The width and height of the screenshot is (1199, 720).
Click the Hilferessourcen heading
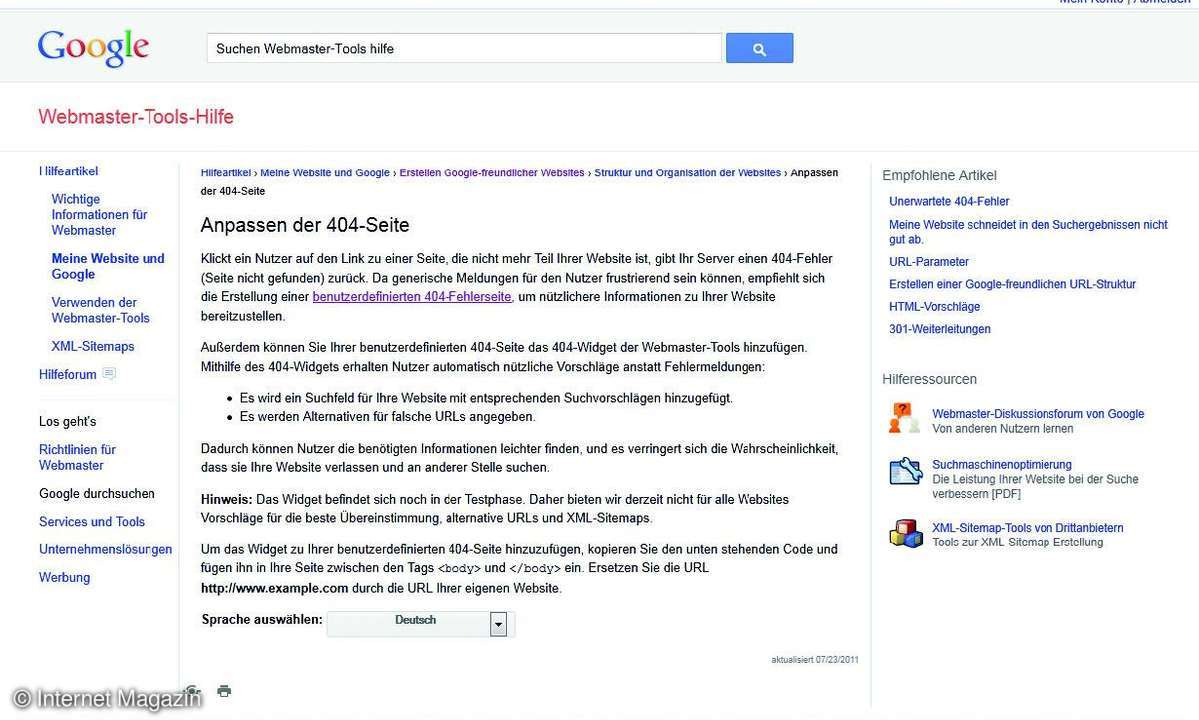929,379
